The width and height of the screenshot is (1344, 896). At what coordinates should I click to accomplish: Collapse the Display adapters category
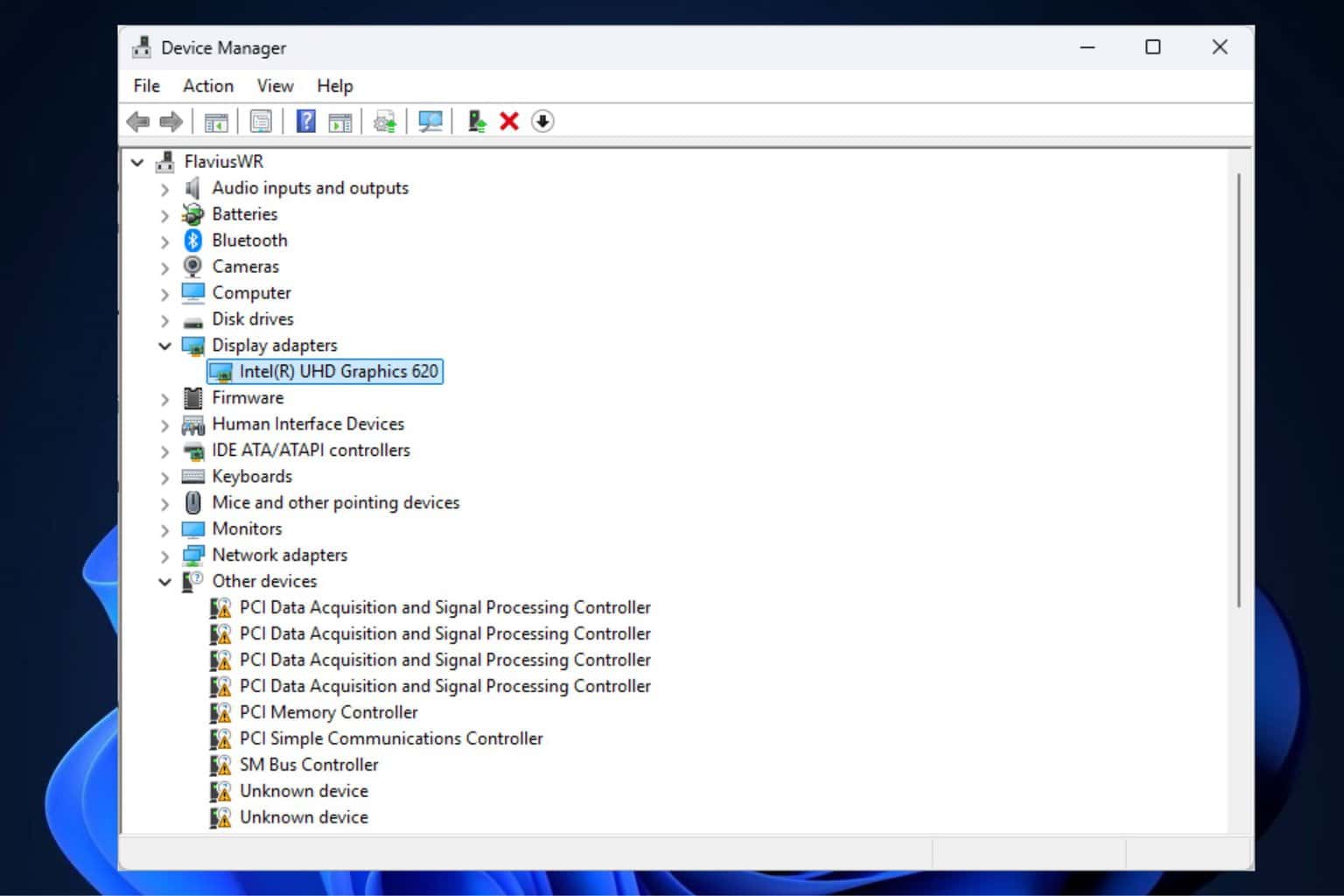coord(164,346)
